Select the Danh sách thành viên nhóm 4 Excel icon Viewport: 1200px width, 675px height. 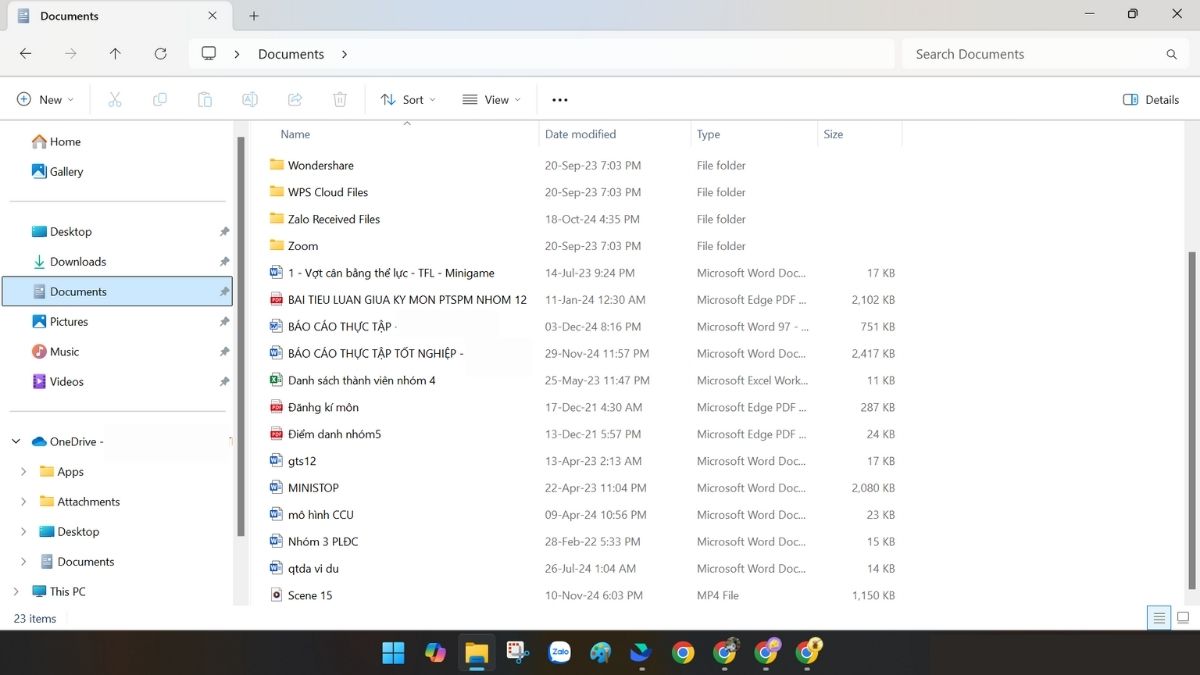(277, 380)
